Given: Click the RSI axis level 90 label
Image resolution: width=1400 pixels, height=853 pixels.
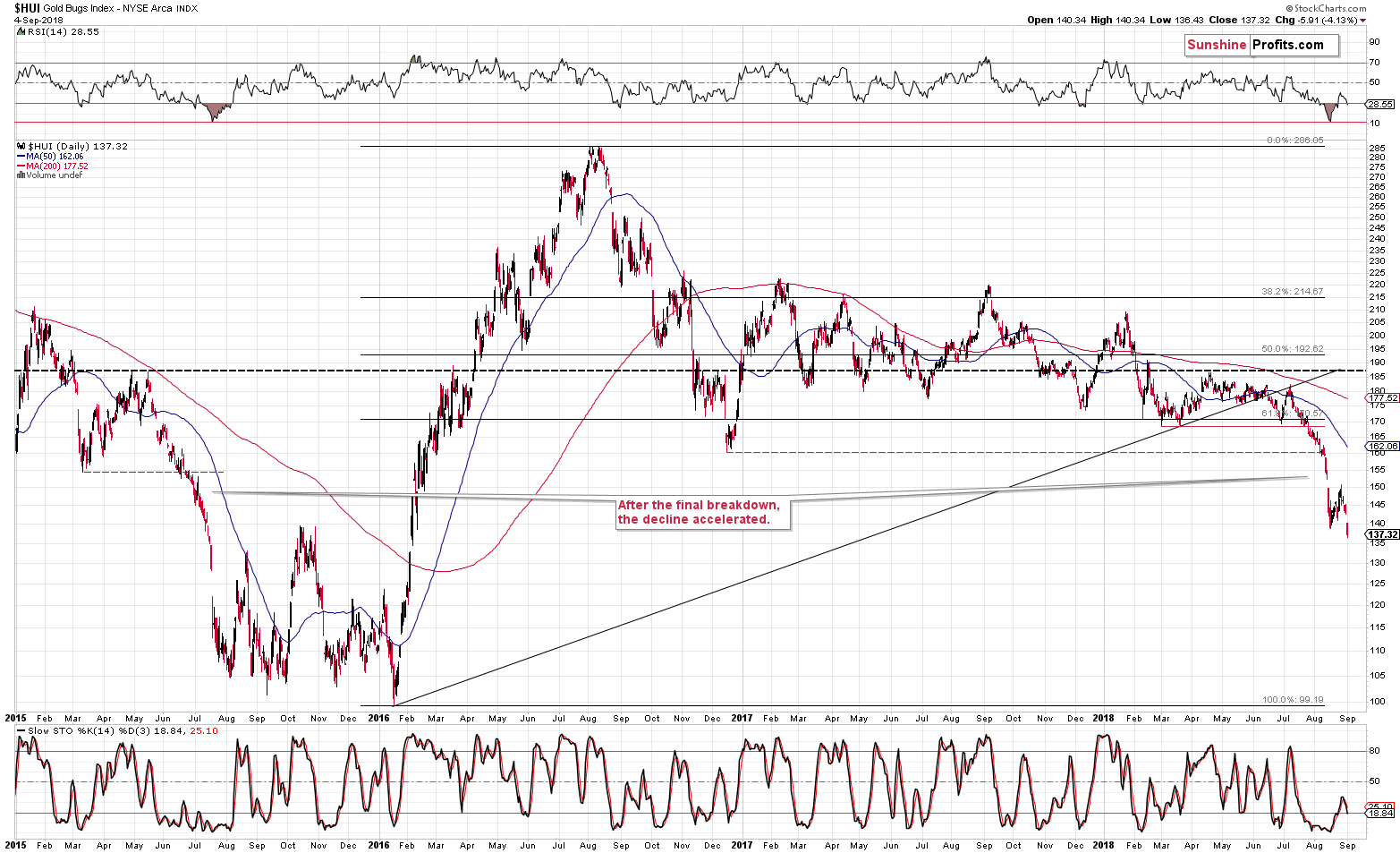Looking at the screenshot, I should point(1374,41).
